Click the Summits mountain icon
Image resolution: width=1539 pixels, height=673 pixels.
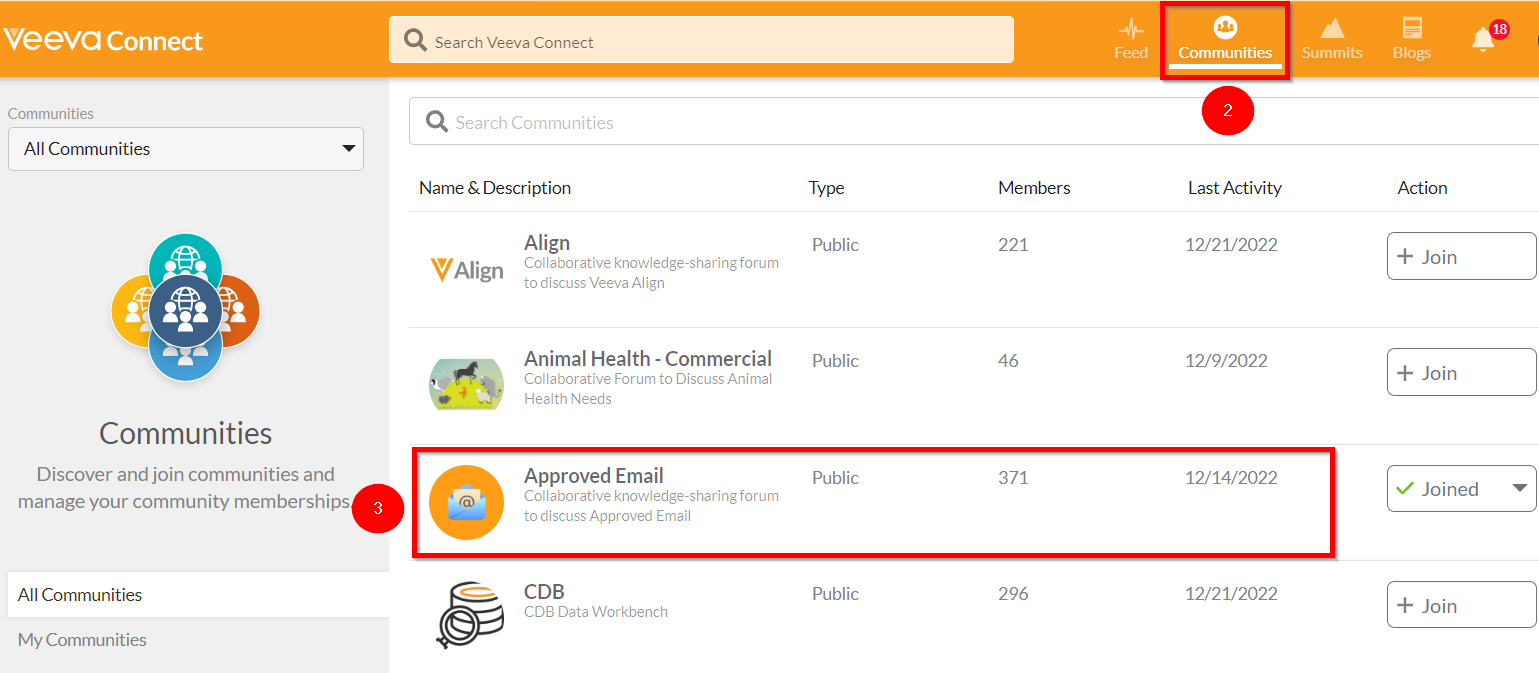click(1331, 29)
